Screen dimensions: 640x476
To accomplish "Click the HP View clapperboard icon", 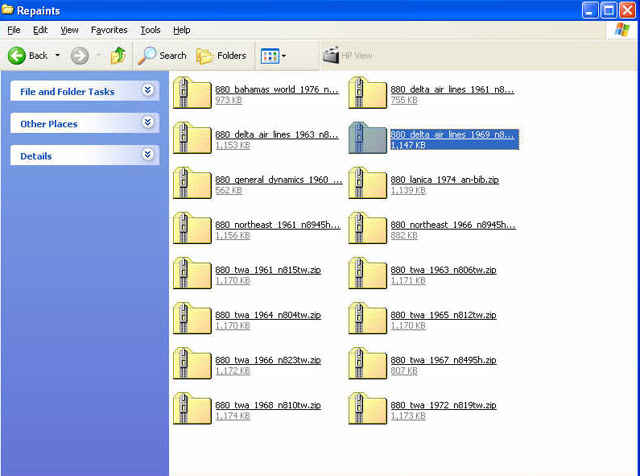I will point(331,55).
